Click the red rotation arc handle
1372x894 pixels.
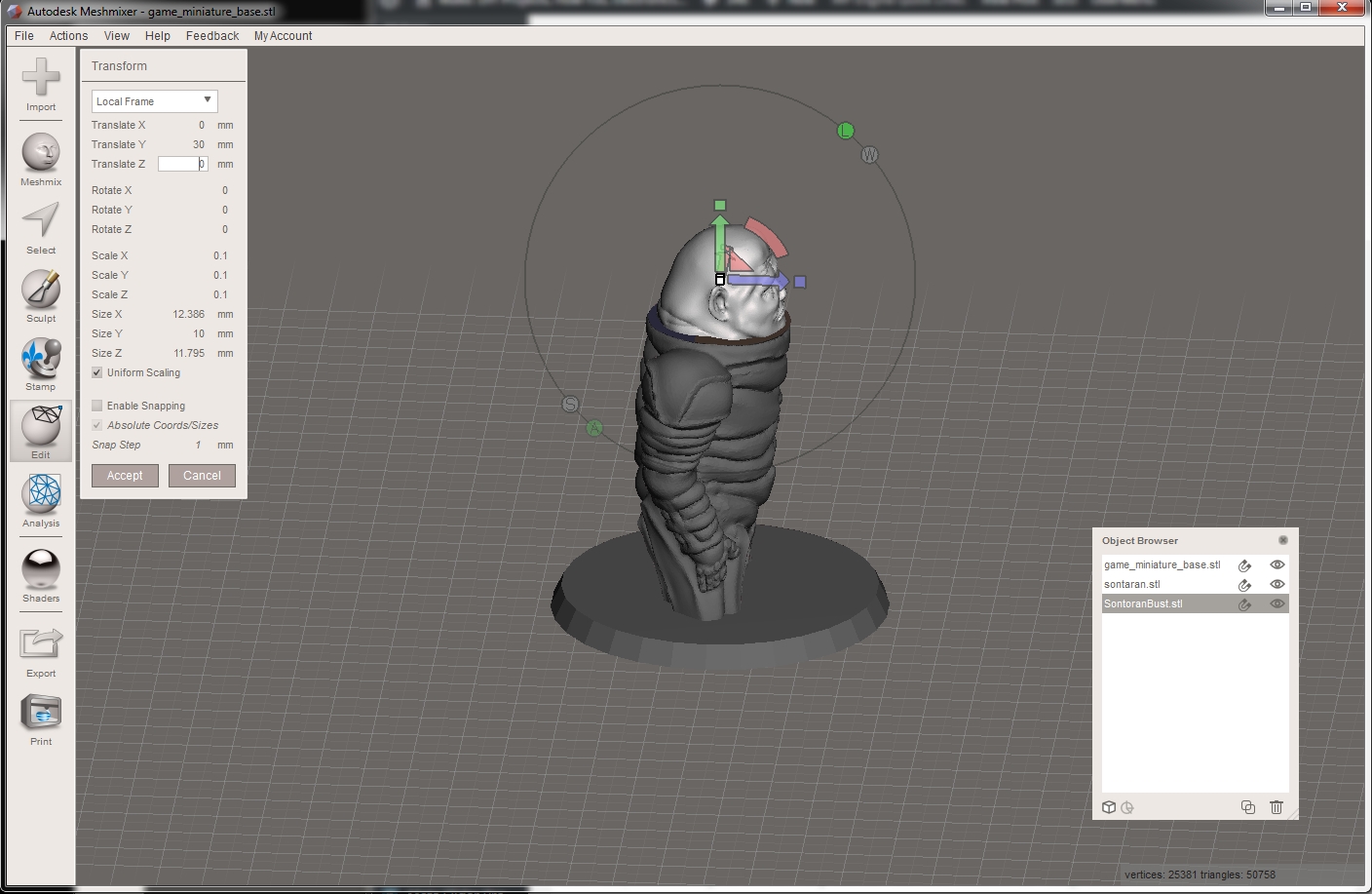tap(766, 236)
